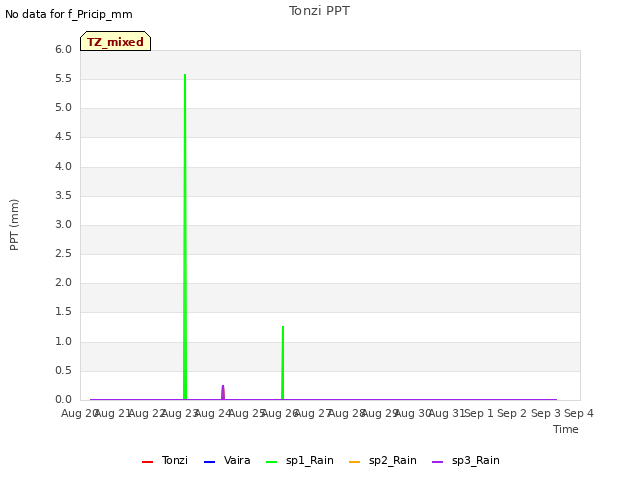Viewport: 640px width, 480px height.
Task: Click the Tonzi legend entry
Action: click(x=165, y=460)
